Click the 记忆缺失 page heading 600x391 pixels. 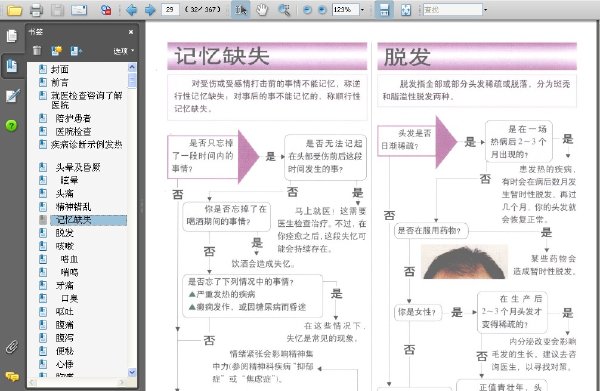point(222,56)
